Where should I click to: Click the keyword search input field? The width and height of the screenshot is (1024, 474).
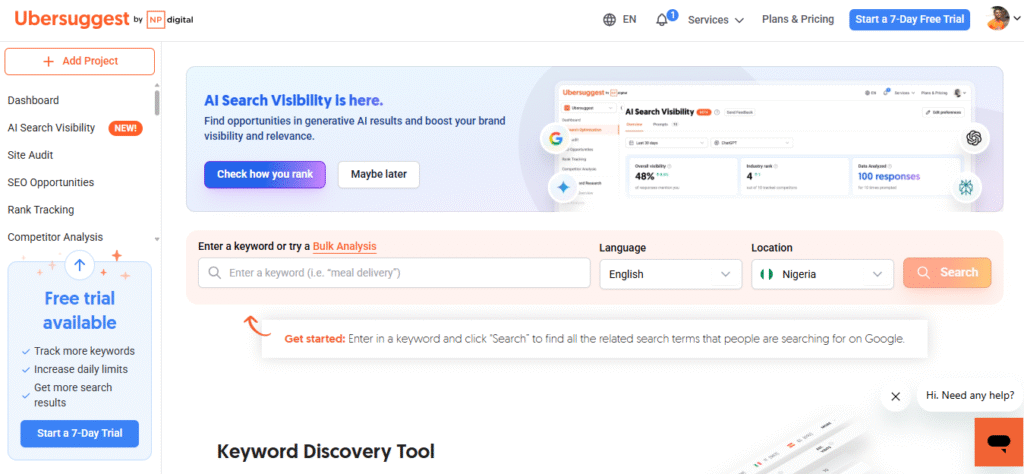[394, 273]
